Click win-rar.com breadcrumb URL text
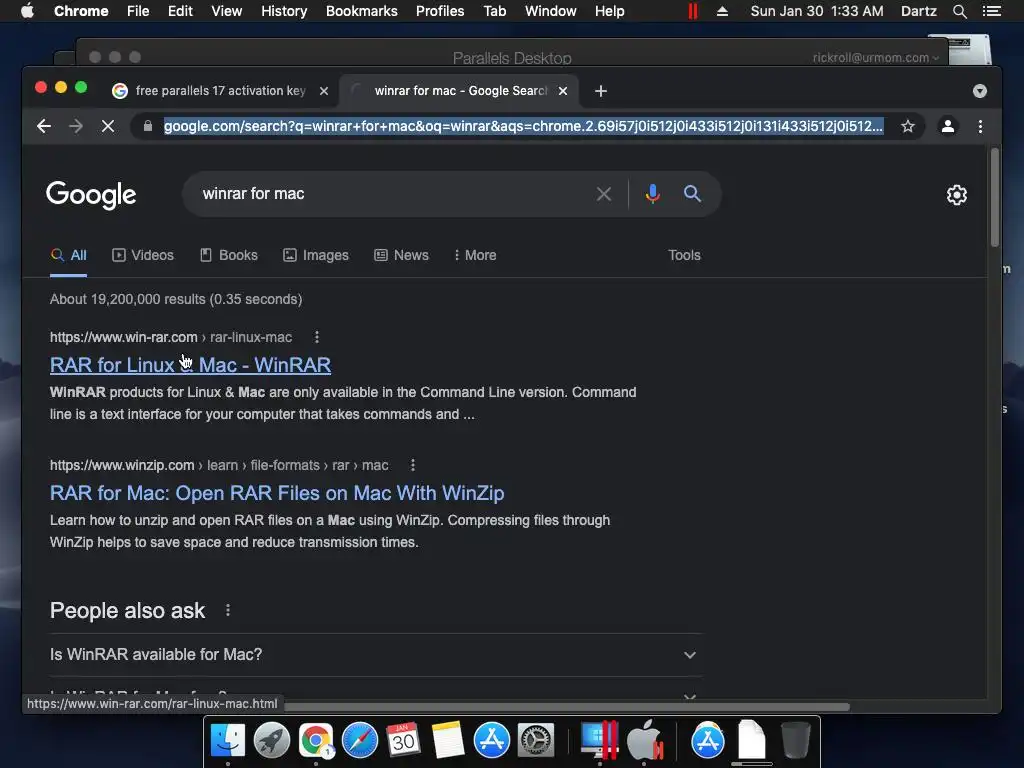This screenshot has height=768, width=1024. pyautogui.click(x=171, y=337)
